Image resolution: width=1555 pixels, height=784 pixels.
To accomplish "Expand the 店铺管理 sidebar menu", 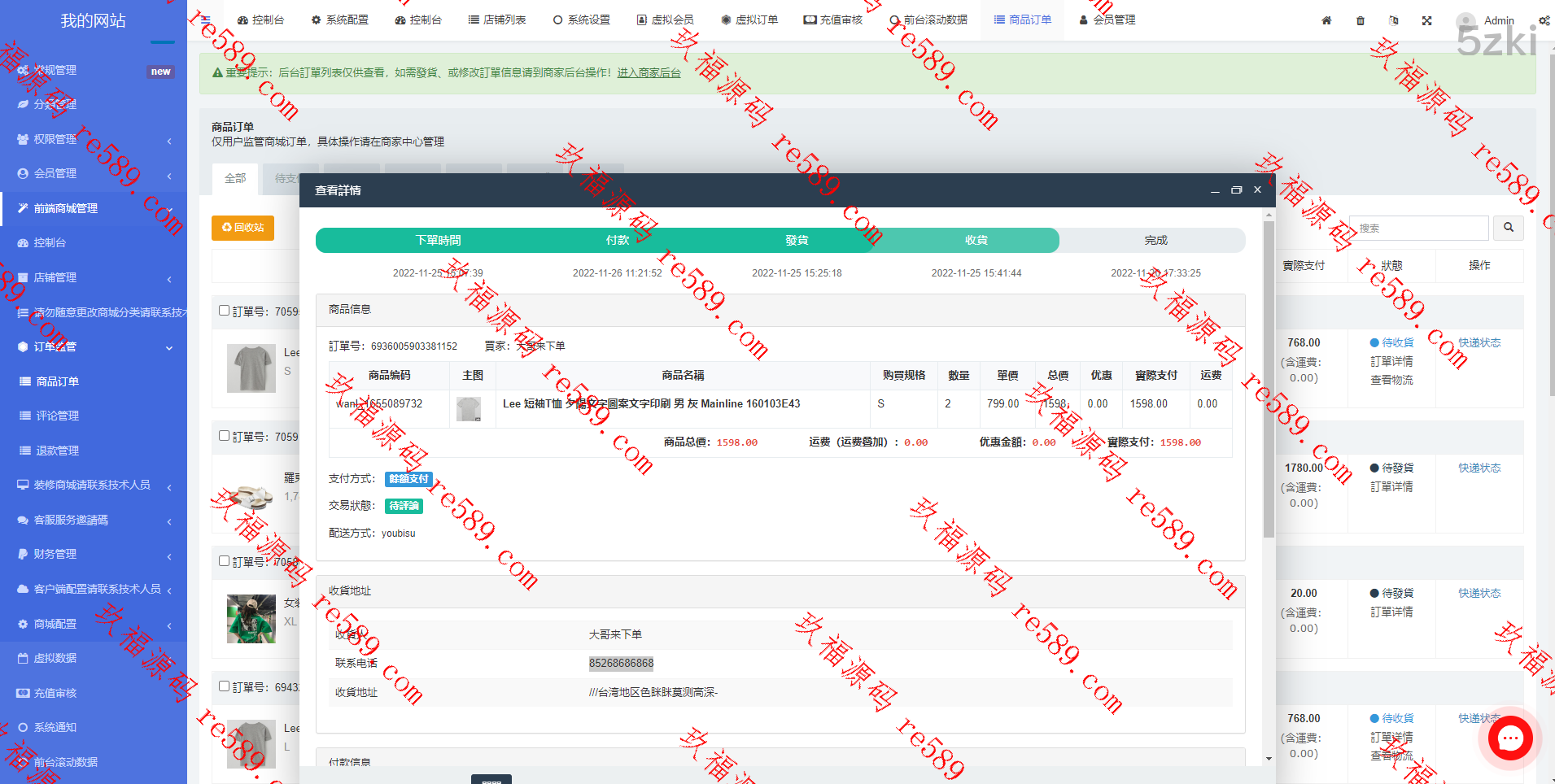I will [x=168, y=278].
